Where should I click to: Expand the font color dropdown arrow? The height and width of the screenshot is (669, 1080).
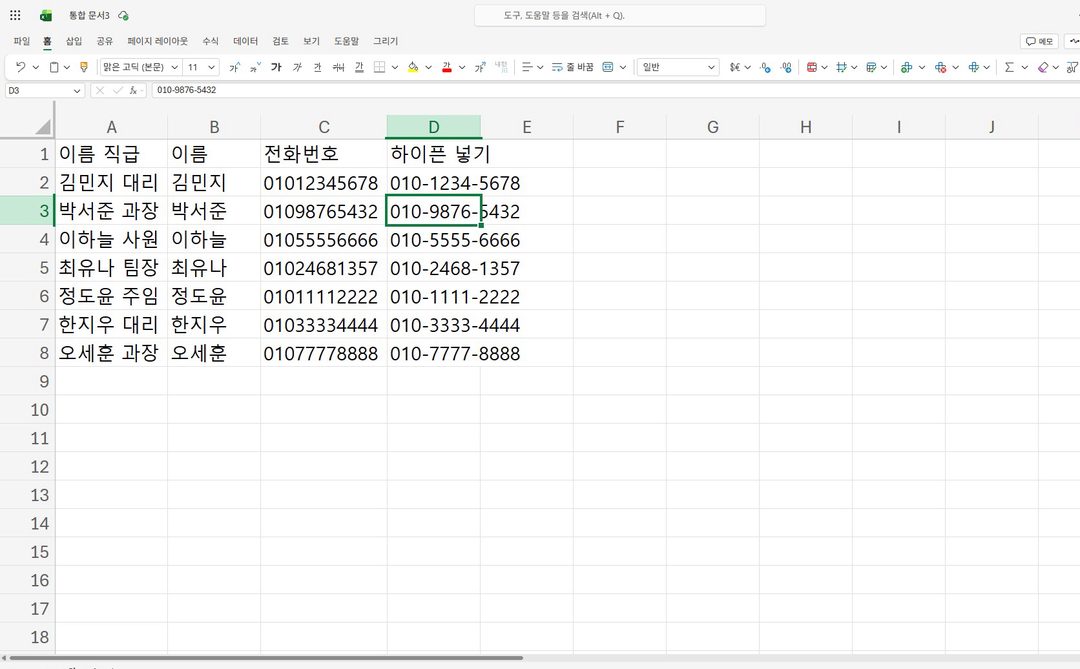pyautogui.click(x=461, y=67)
